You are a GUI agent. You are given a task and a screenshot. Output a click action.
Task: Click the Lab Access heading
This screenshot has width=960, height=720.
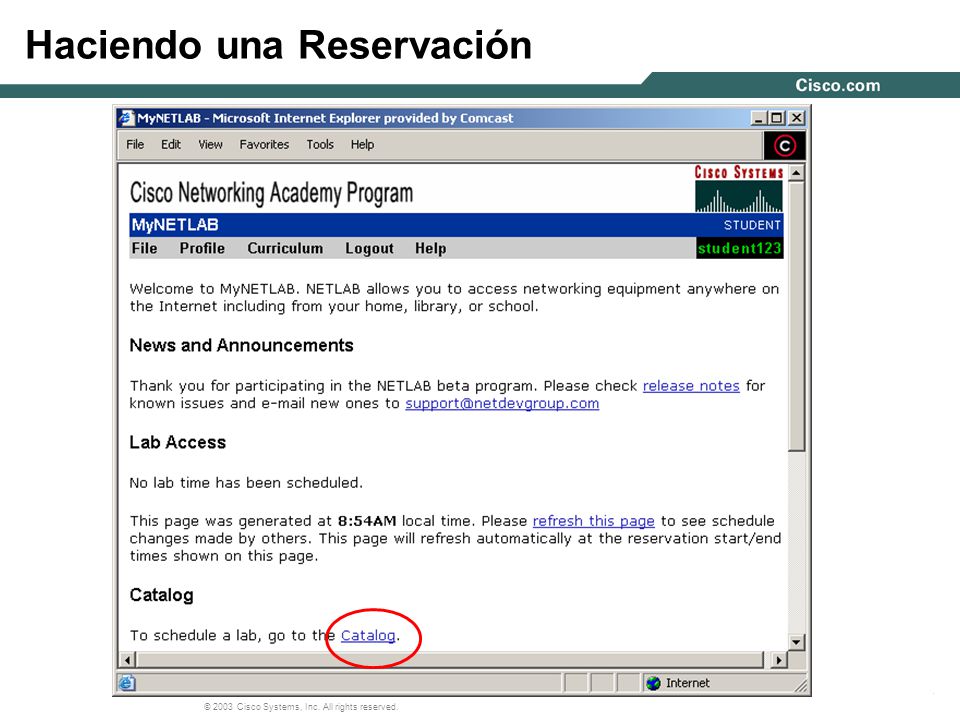(178, 442)
